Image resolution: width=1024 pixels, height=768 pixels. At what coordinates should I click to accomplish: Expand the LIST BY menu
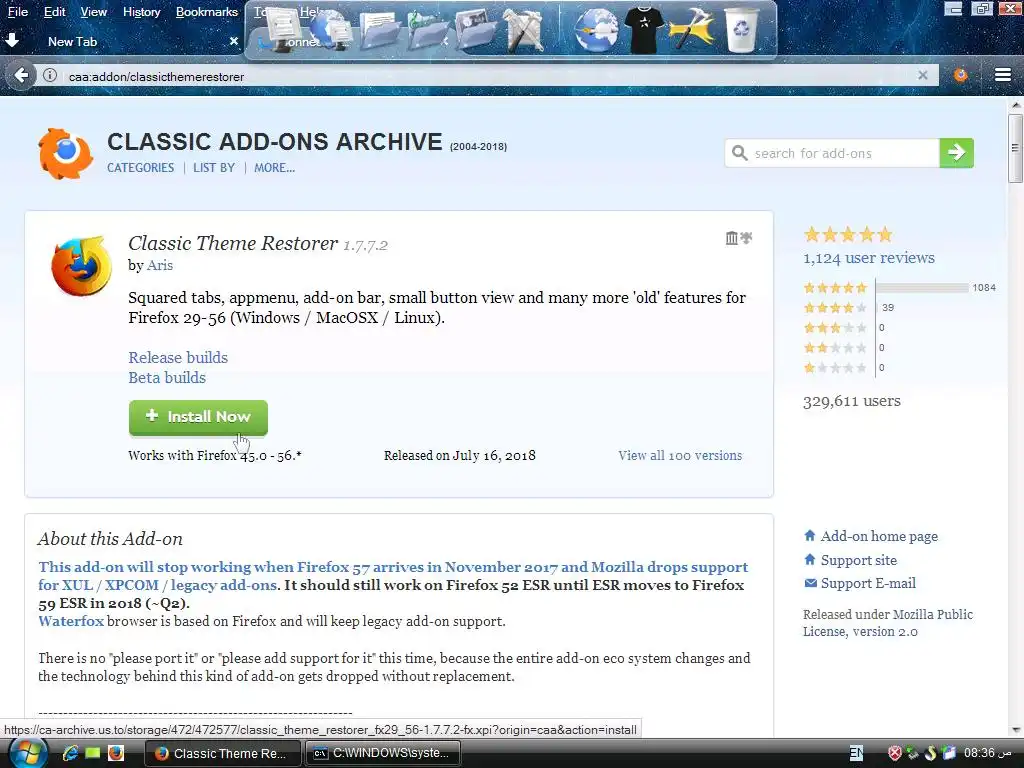[x=214, y=168]
